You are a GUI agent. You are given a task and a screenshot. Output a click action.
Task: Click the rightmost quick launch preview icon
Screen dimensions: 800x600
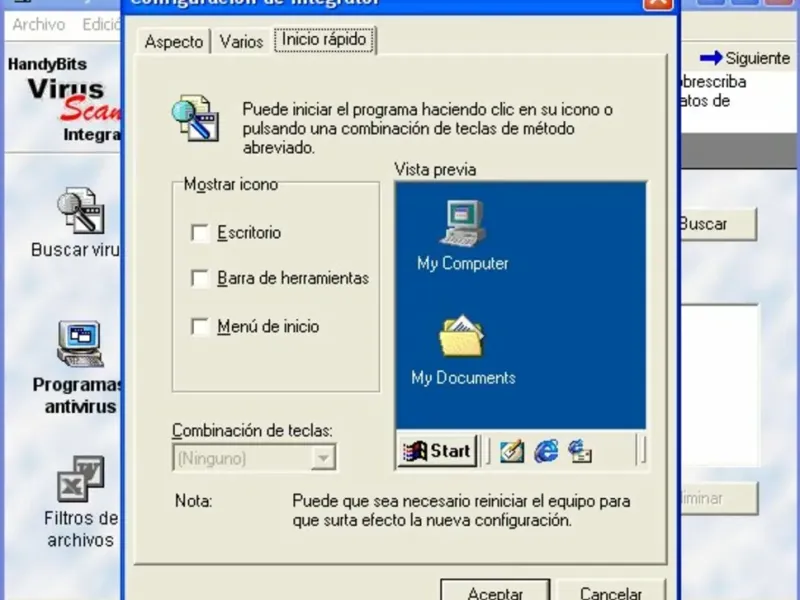click(580, 452)
